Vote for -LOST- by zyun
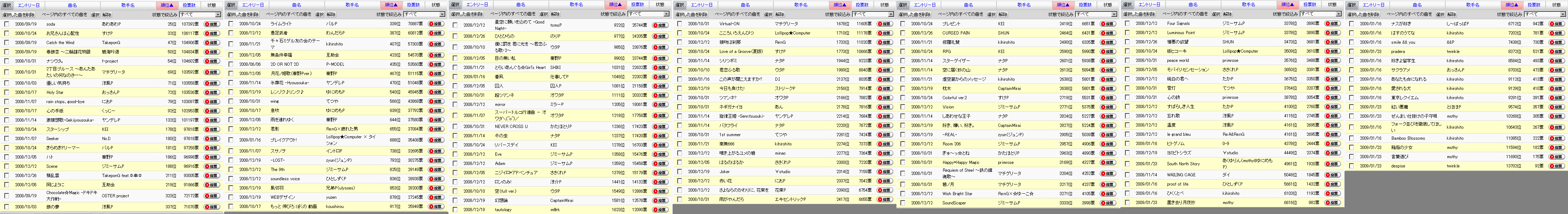 click(x=436, y=161)
